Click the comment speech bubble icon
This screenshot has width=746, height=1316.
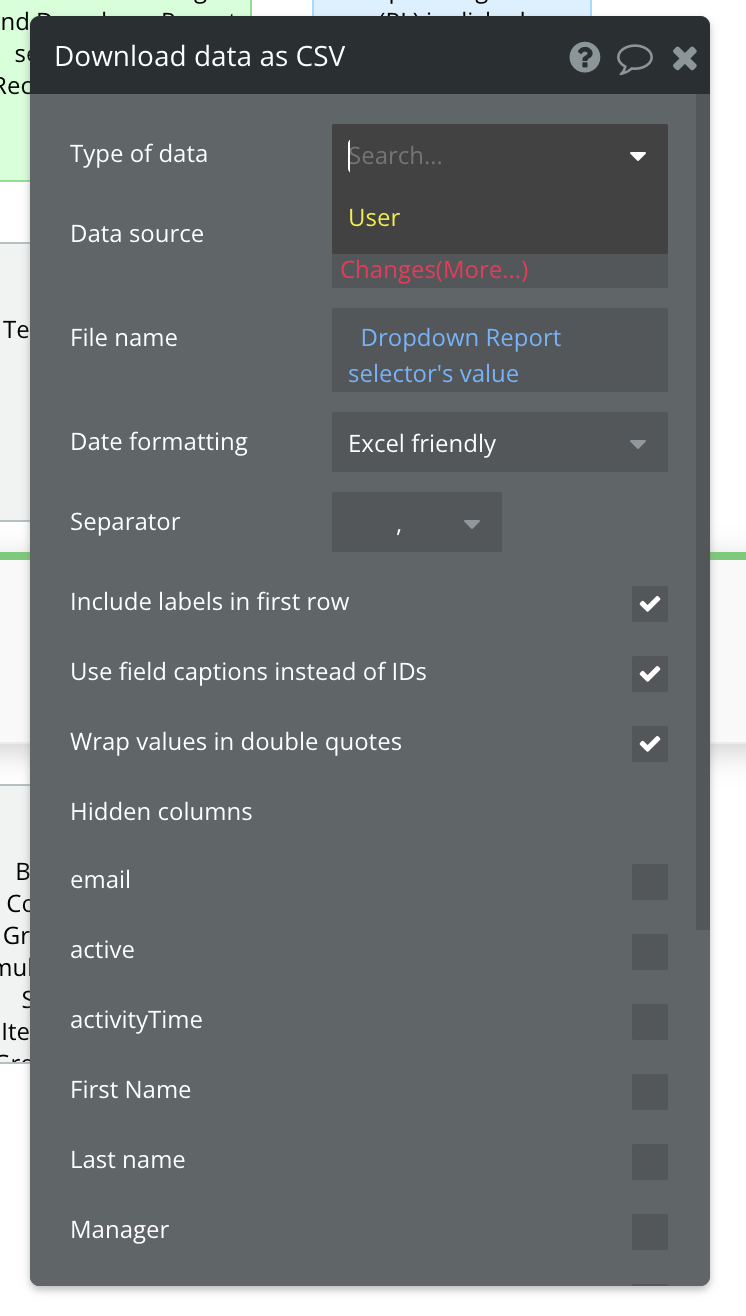pos(635,58)
